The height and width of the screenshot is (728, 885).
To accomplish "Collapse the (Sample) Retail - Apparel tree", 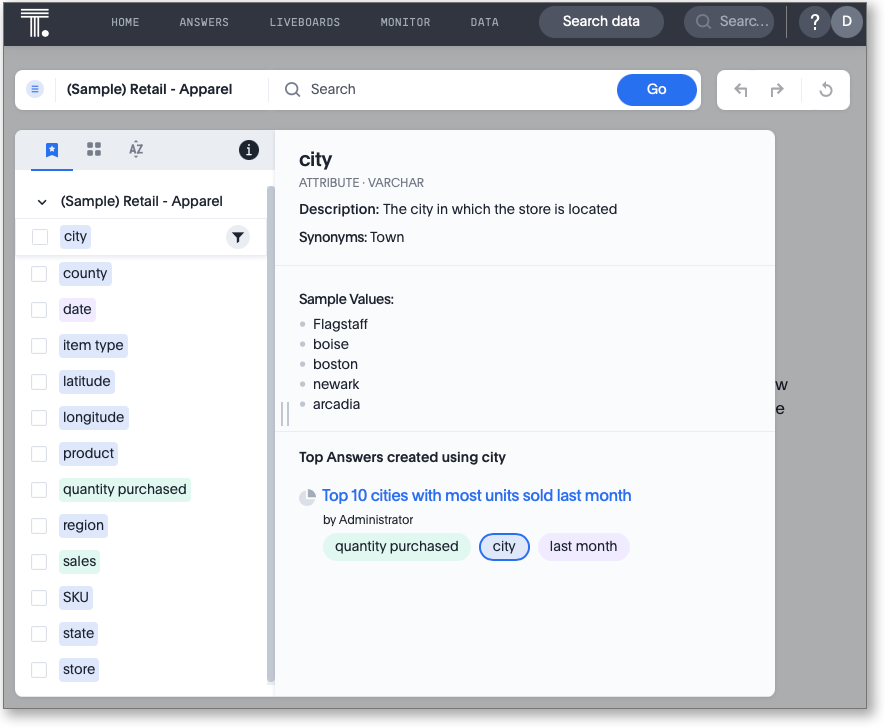I will pyautogui.click(x=42, y=202).
